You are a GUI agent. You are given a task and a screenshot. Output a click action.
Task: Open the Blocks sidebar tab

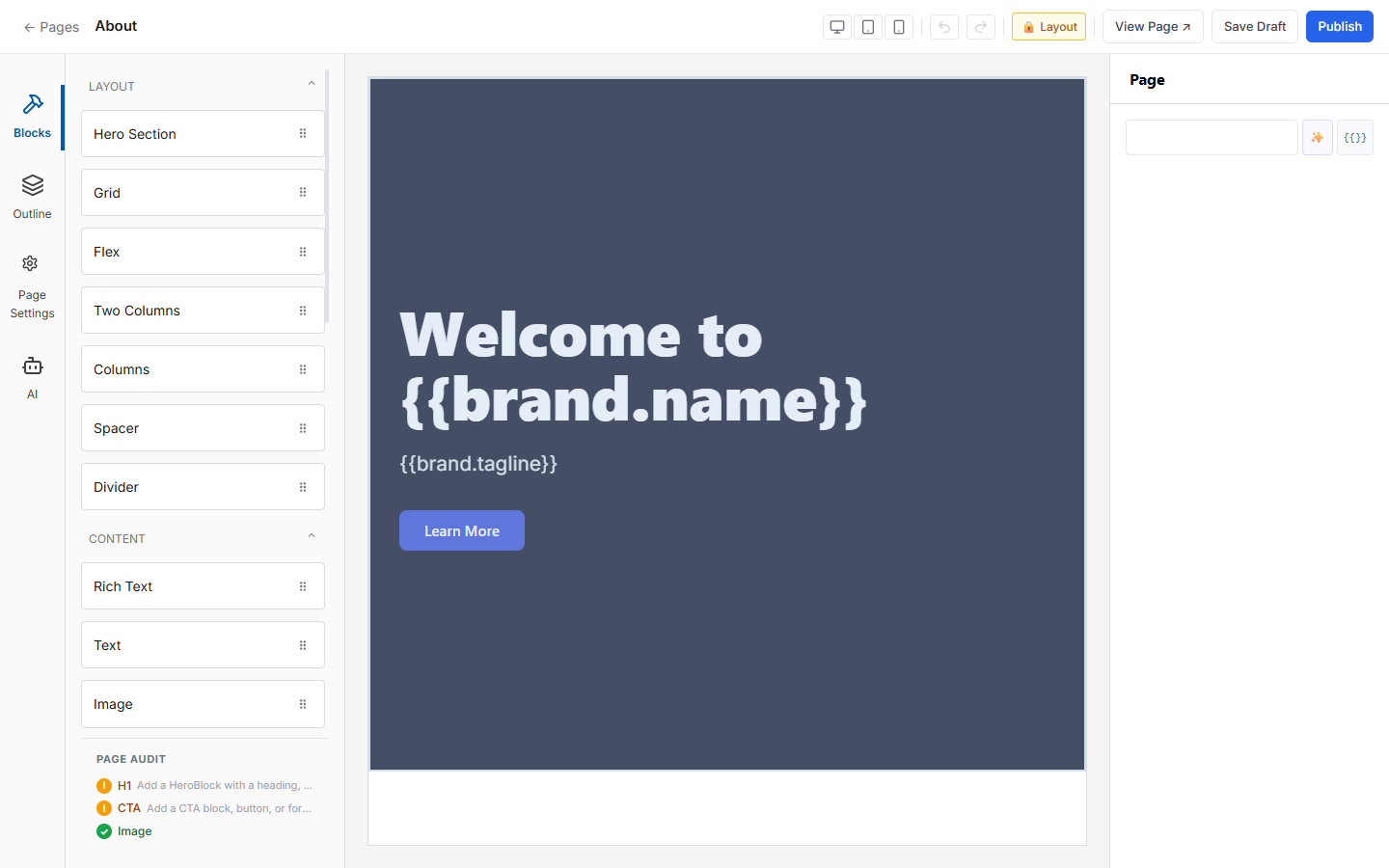tap(32, 117)
